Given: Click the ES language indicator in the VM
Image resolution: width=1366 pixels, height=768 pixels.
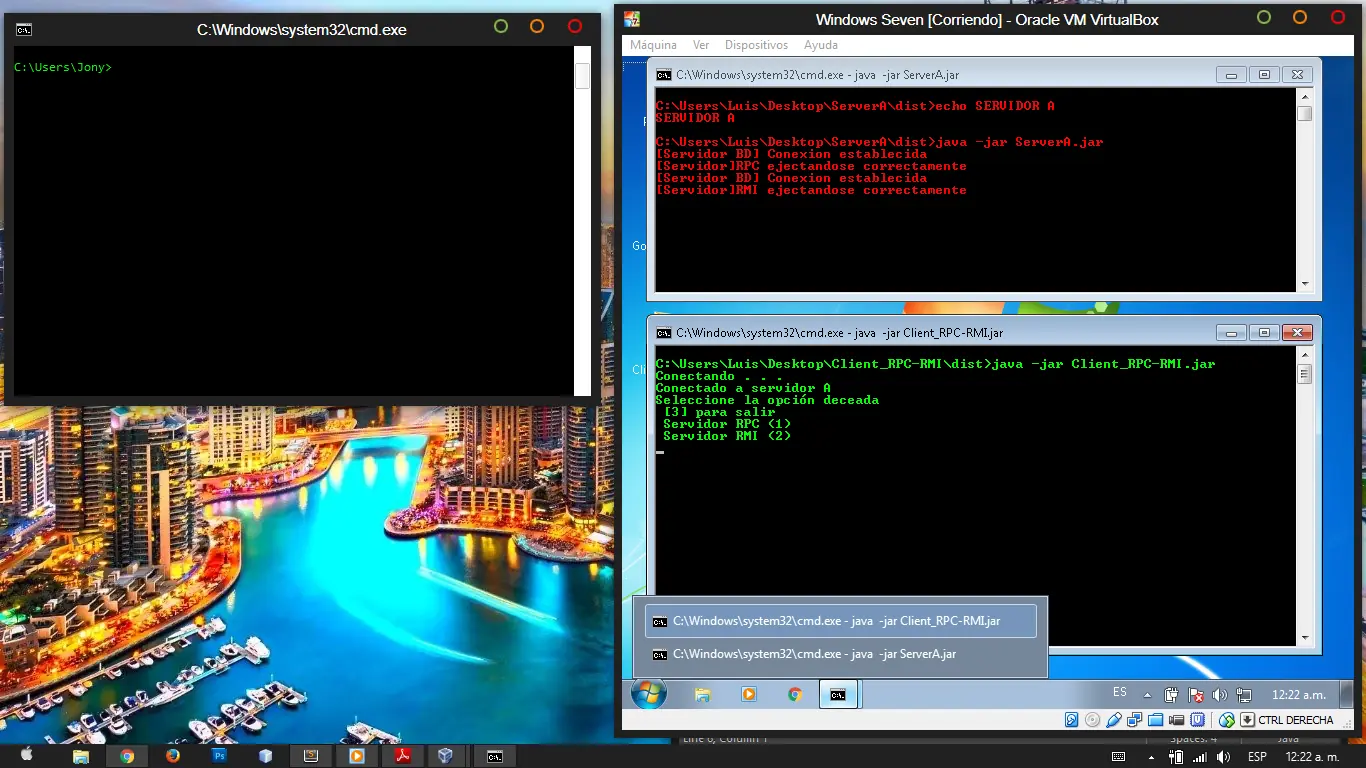Looking at the screenshot, I should click(1120, 692).
